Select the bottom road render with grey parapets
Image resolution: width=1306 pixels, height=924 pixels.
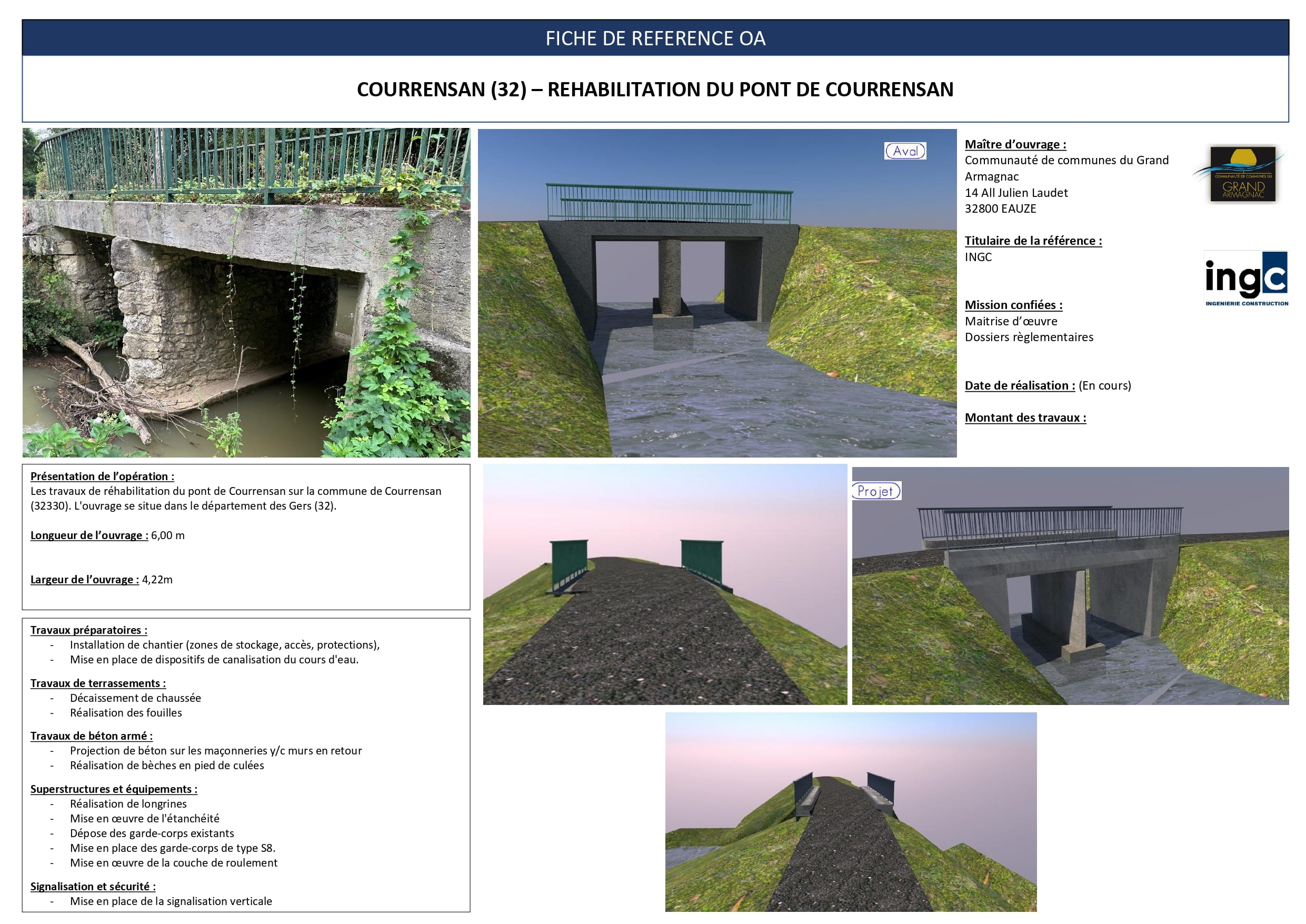(x=851, y=812)
